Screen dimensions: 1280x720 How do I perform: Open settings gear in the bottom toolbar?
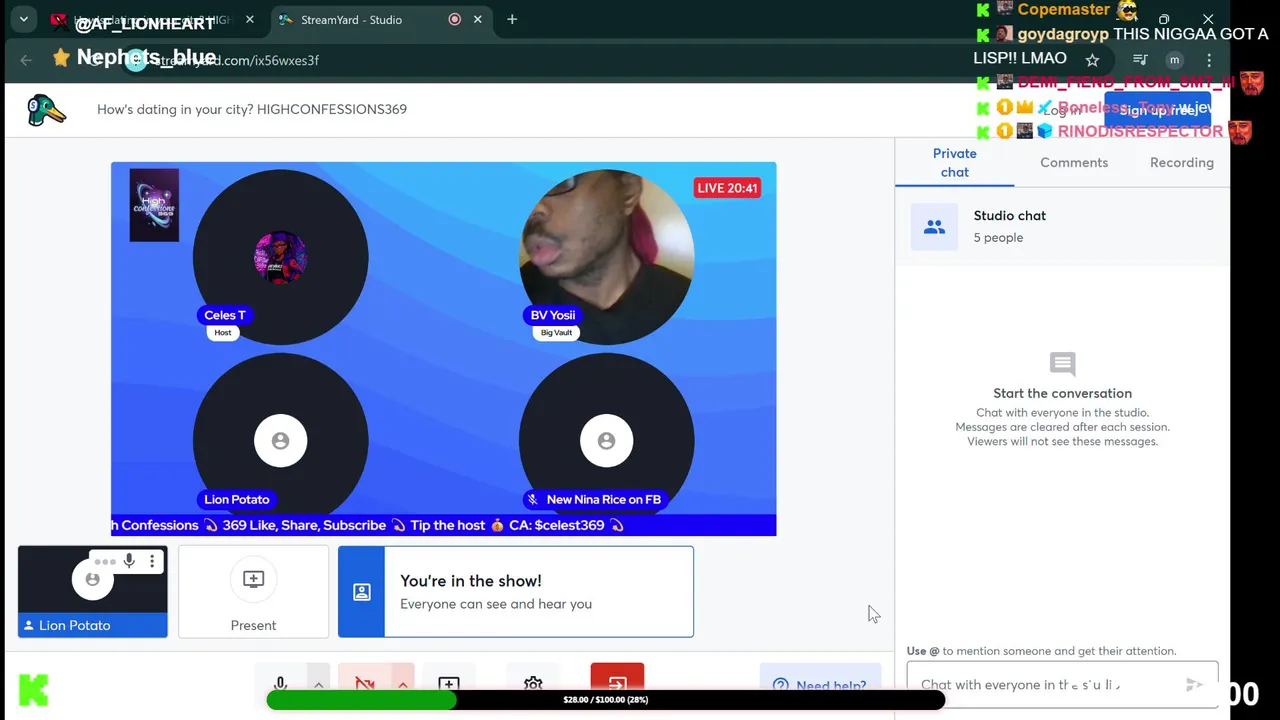pos(533,683)
